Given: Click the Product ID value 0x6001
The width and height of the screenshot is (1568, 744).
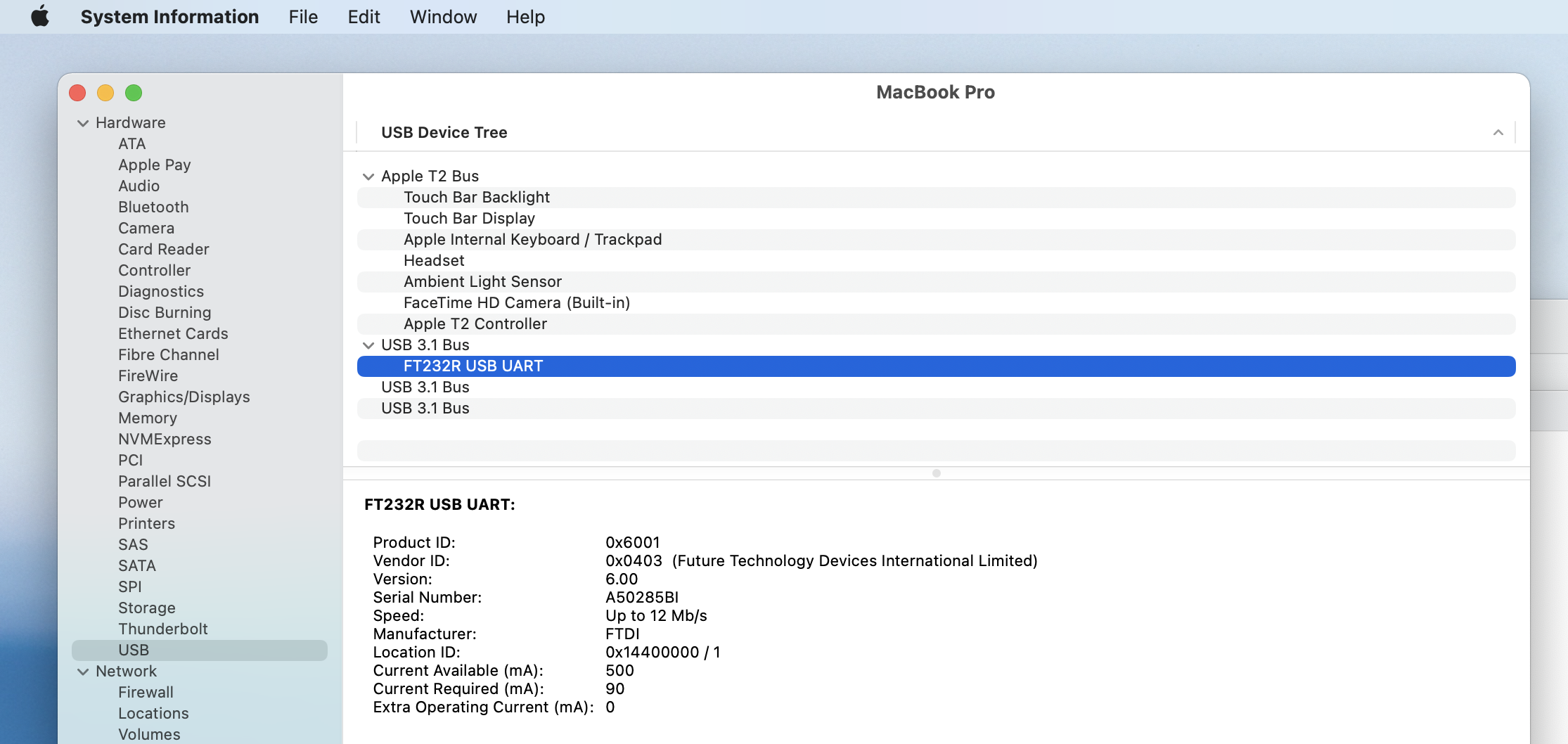Looking at the screenshot, I should (632, 542).
